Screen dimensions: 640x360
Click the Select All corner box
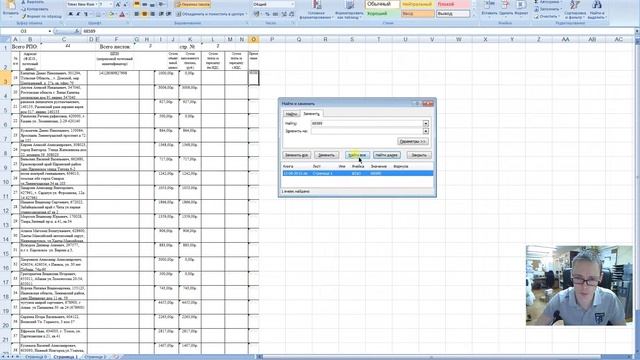(5, 40)
